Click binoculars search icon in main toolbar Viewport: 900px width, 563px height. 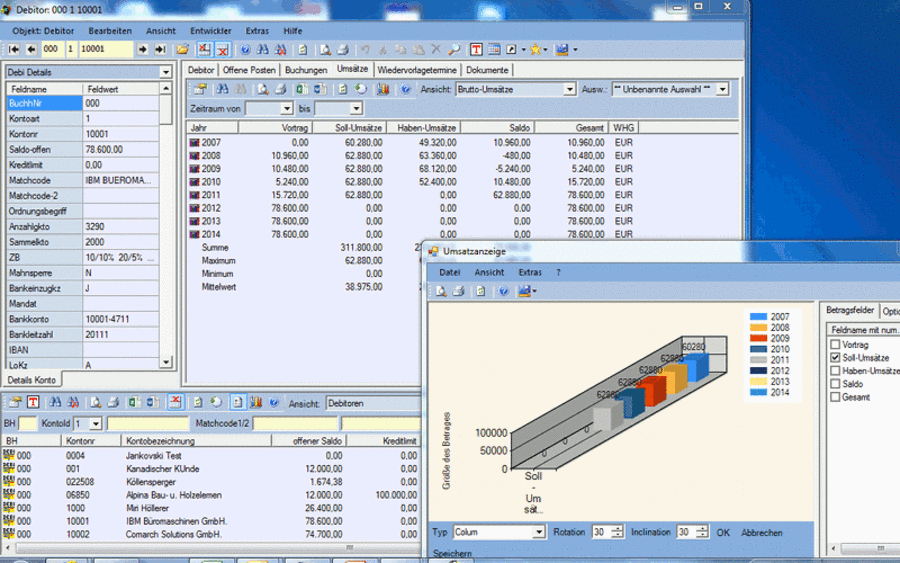262,49
